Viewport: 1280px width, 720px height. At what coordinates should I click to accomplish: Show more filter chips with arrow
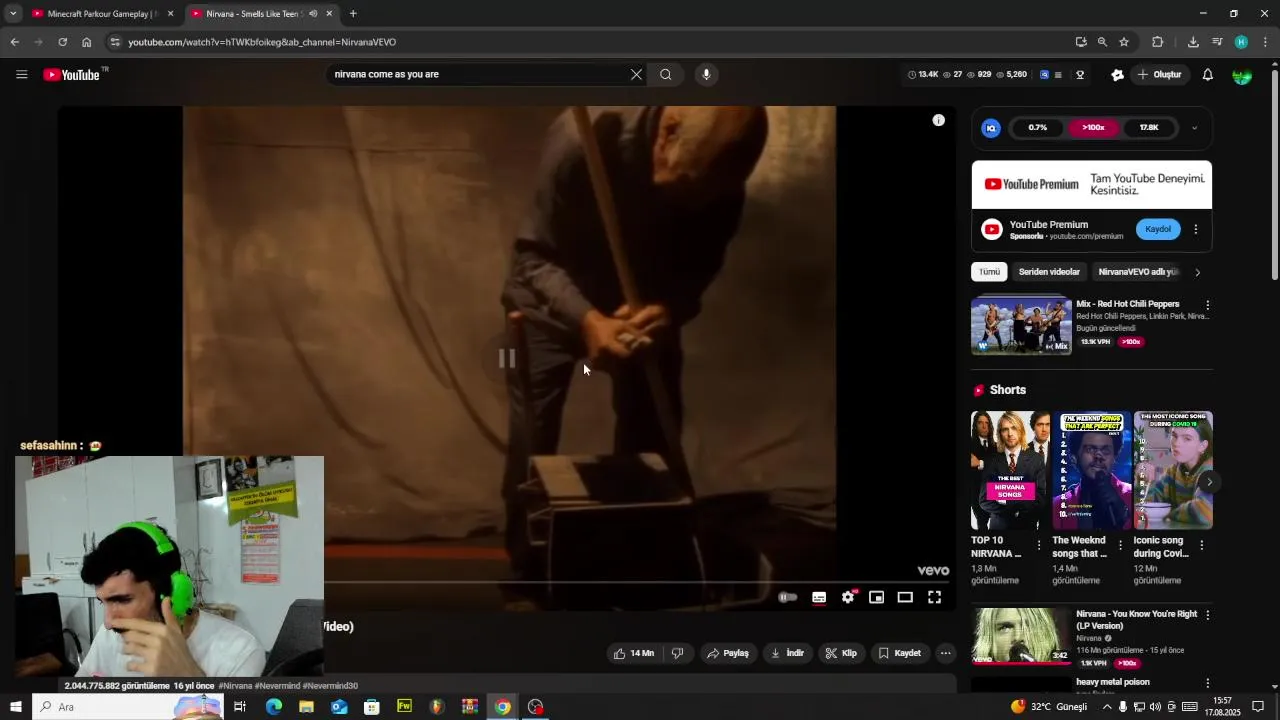click(x=1198, y=272)
